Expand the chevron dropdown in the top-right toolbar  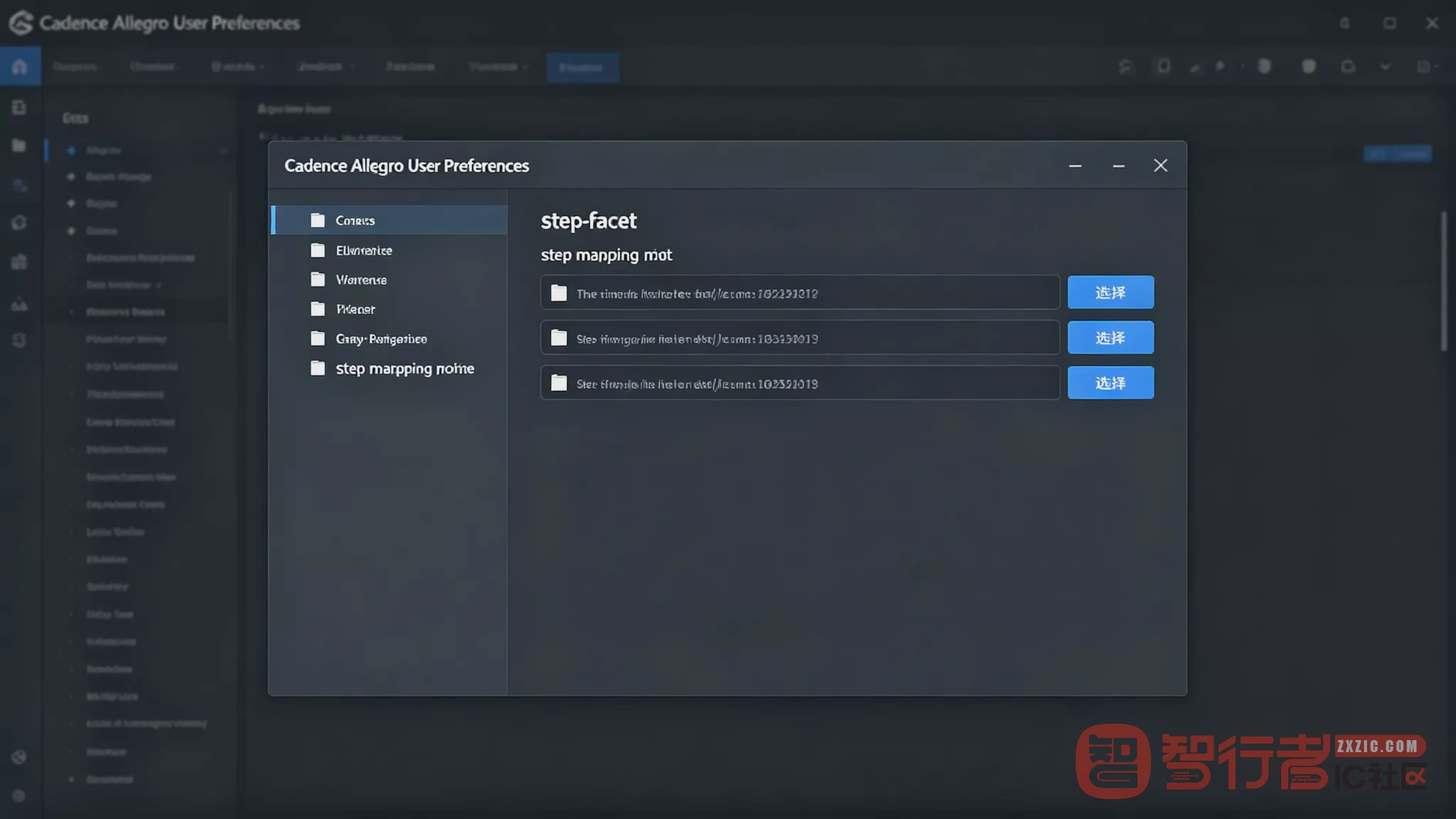pos(1386,67)
